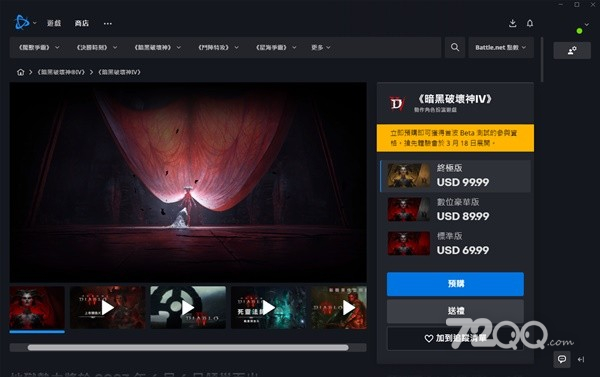Screen dimensions: 600x377
Task: Open the add friend icon
Action: (x=572, y=51)
